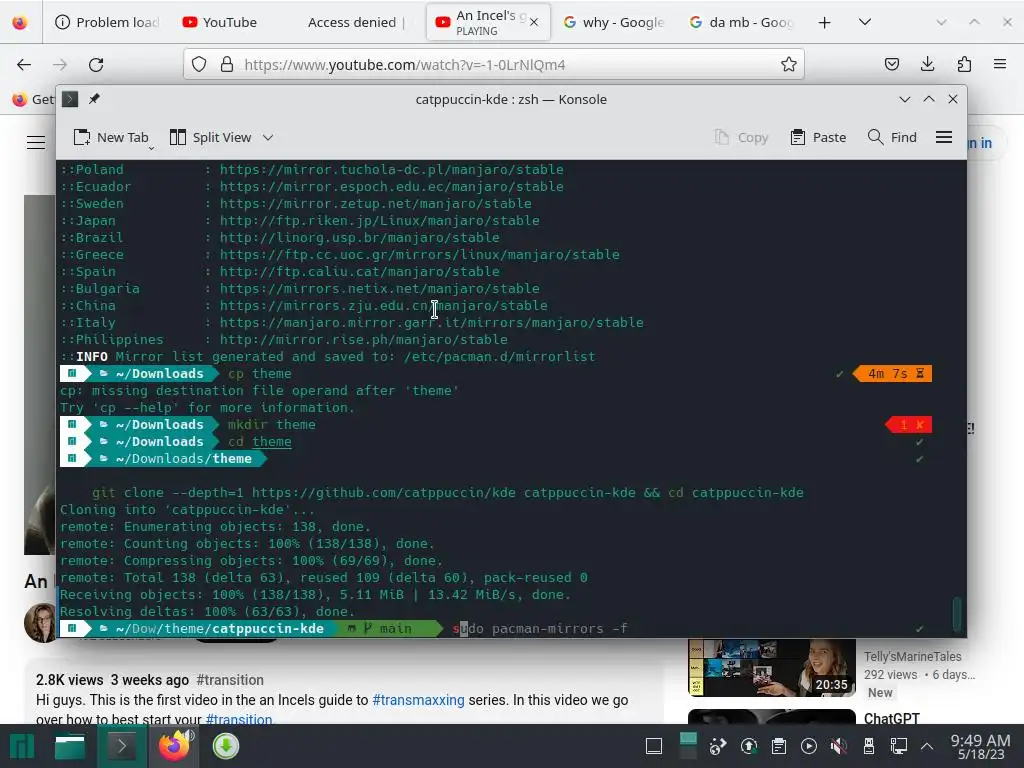Click Konsole terminal icon in title bar
This screenshot has width=1024, height=768.
point(70,99)
